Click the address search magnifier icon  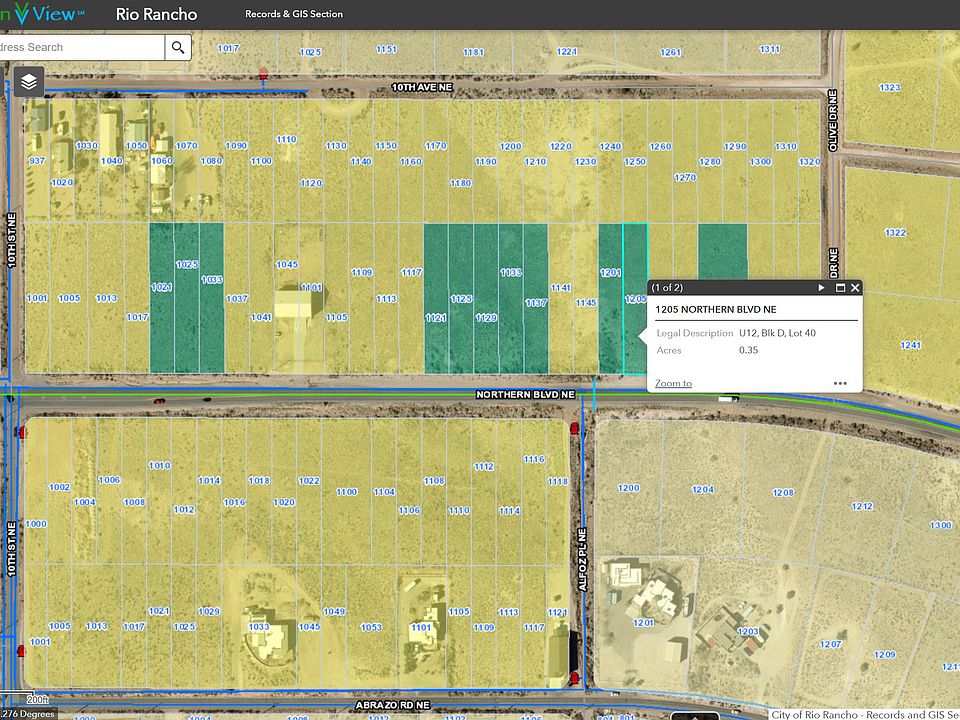pos(178,47)
